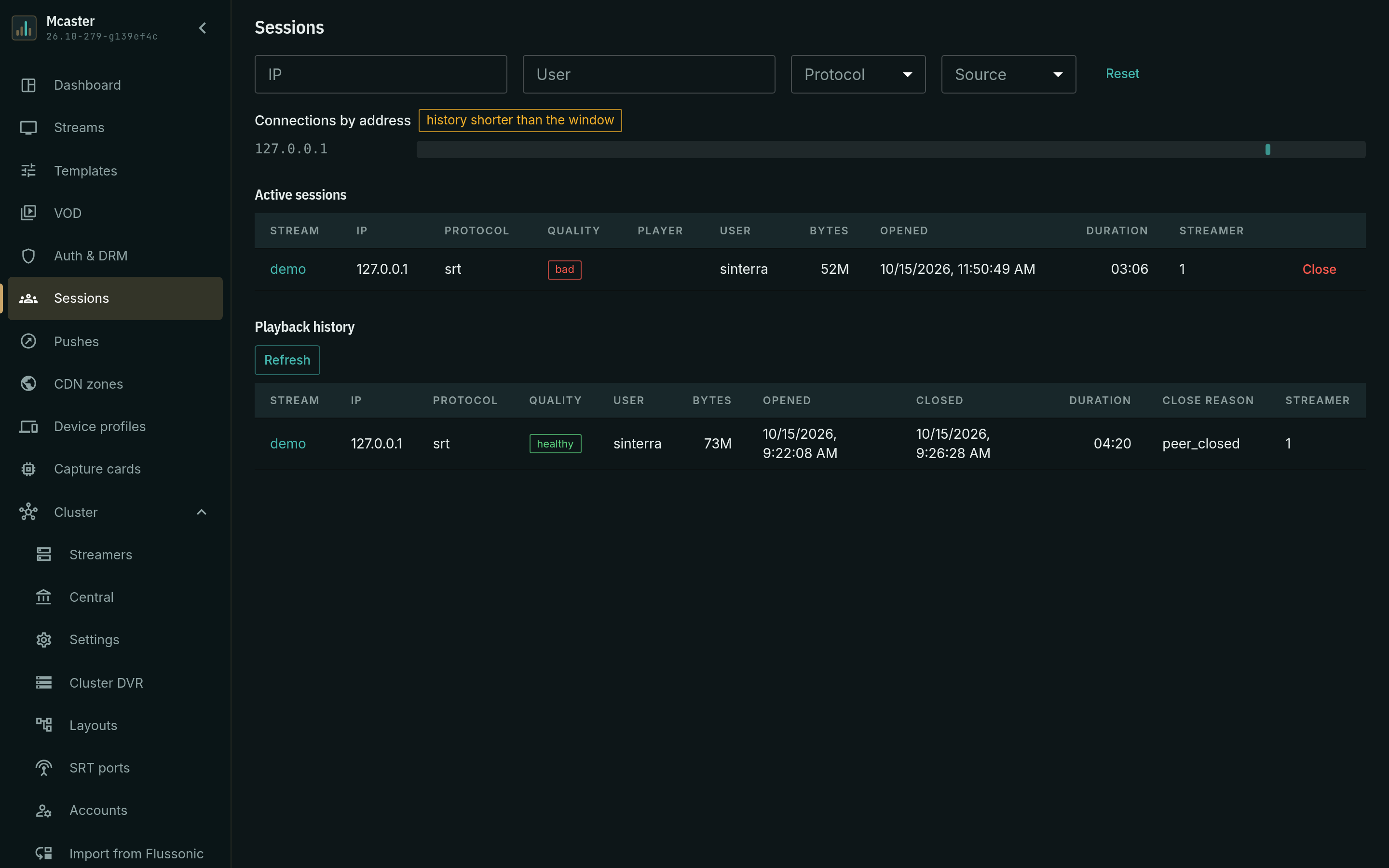Click the 'healthy' quality badge
Screen dimensions: 1389x868
(555, 444)
